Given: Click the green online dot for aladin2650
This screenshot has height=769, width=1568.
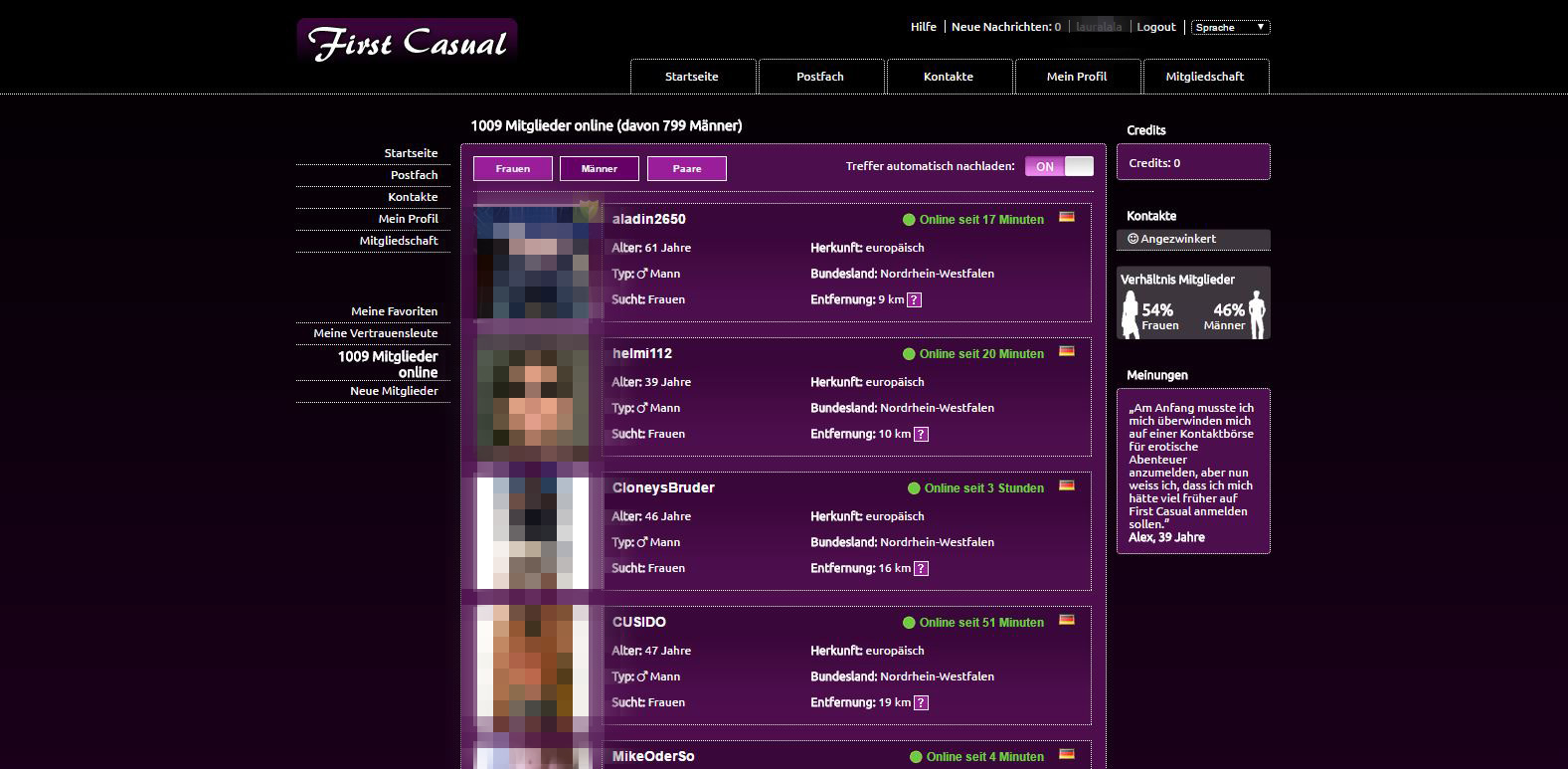Looking at the screenshot, I should (x=909, y=220).
